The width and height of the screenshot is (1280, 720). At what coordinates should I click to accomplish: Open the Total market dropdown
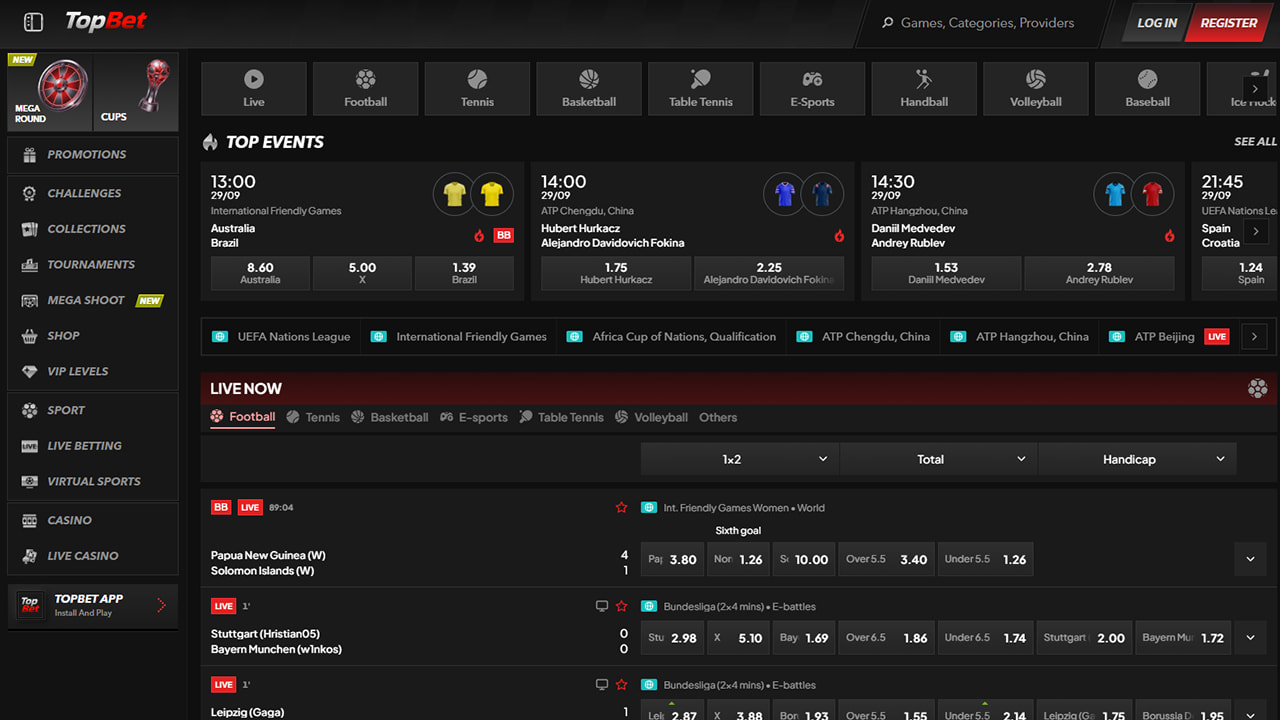point(938,459)
